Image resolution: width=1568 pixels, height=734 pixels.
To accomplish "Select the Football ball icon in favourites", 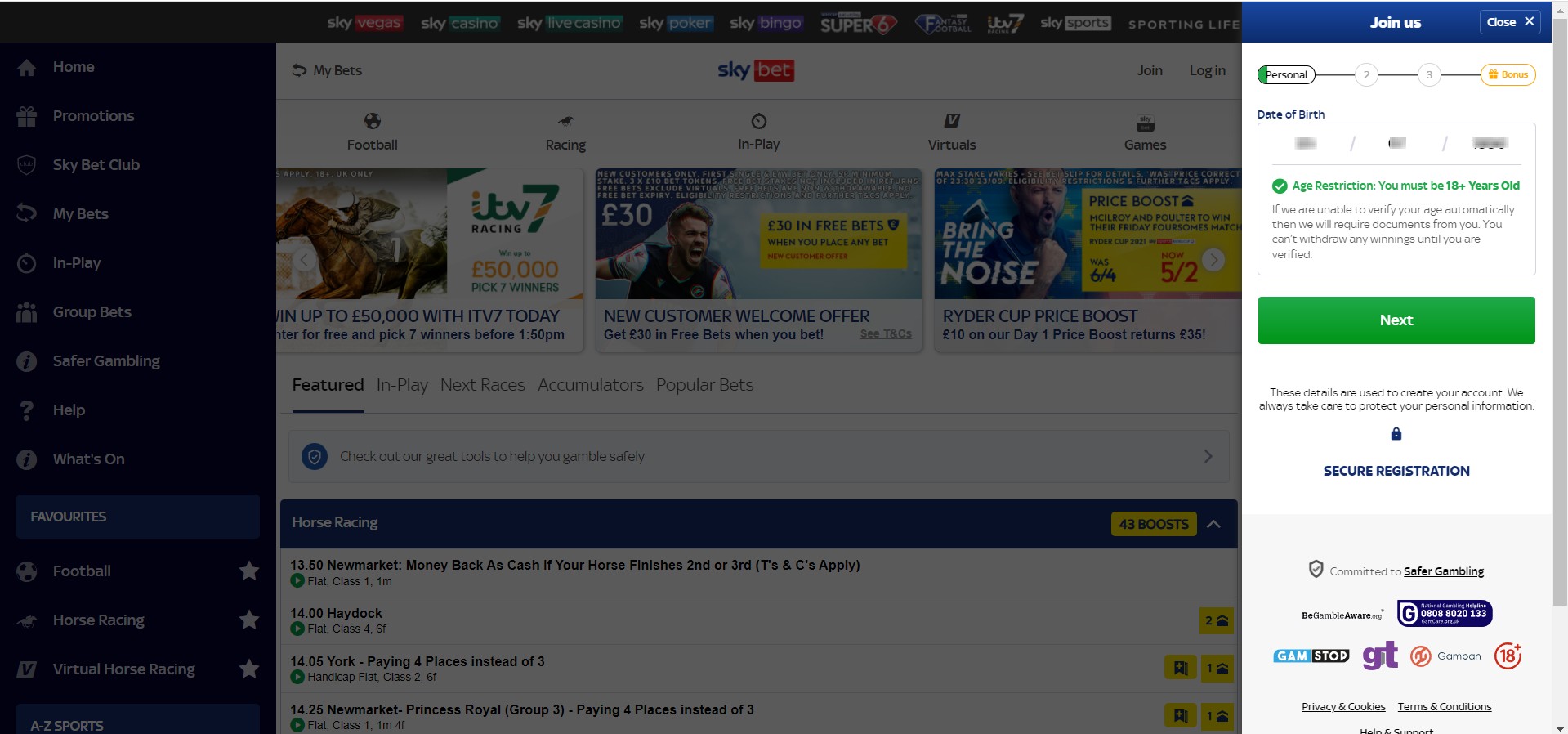I will coord(26,571).
